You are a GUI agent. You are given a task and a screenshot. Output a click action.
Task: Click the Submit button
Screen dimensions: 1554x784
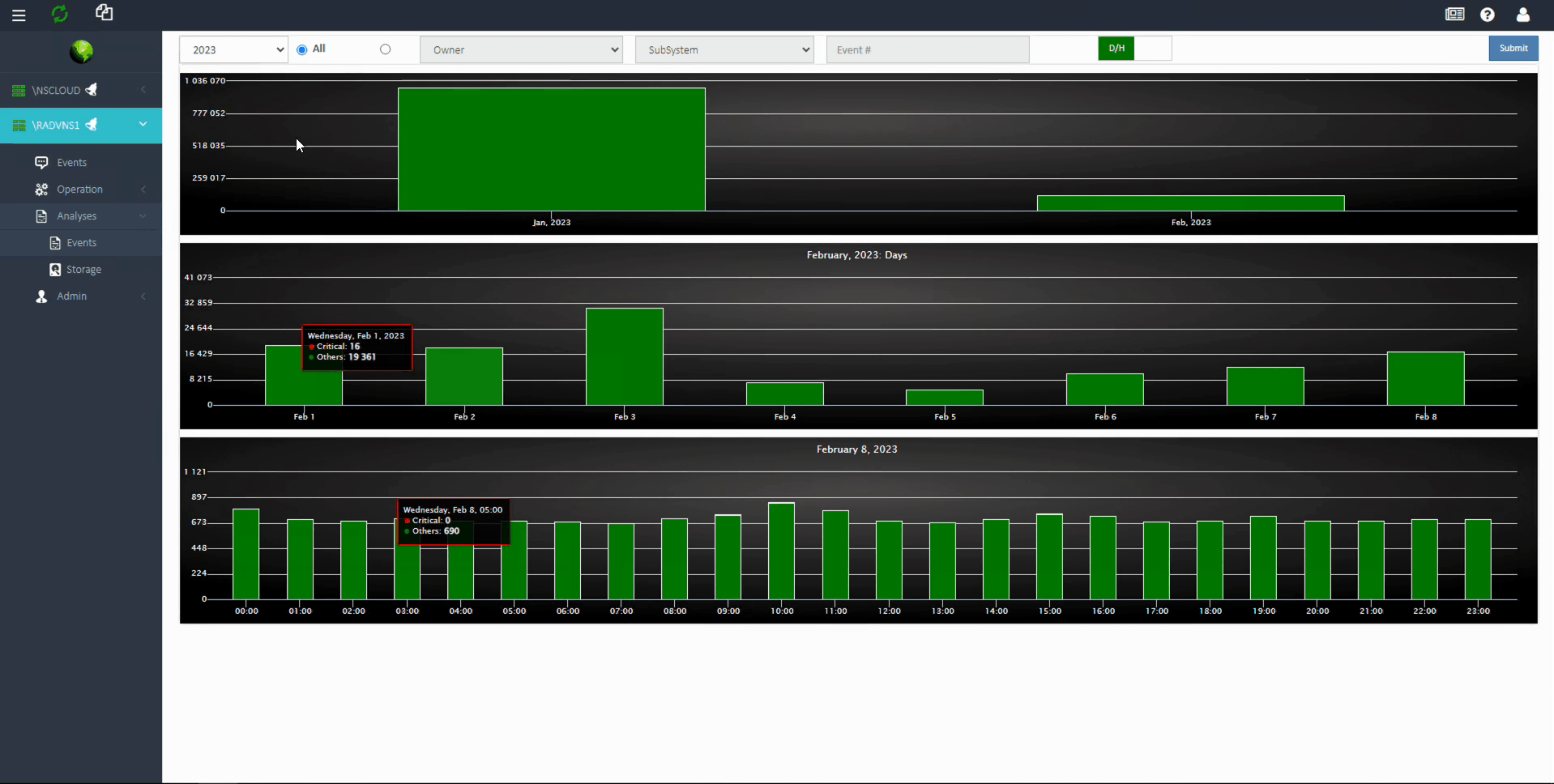[x=1513, y=49]
